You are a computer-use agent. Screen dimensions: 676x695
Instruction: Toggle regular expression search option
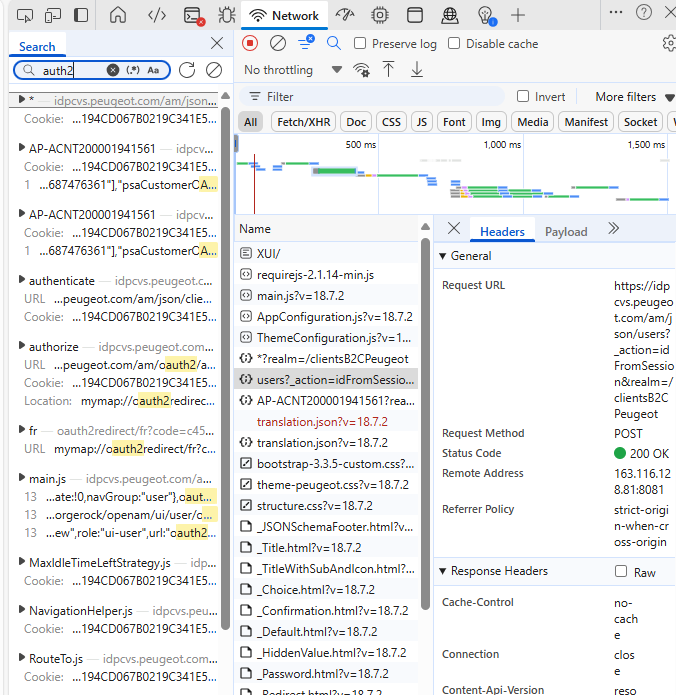133,70
